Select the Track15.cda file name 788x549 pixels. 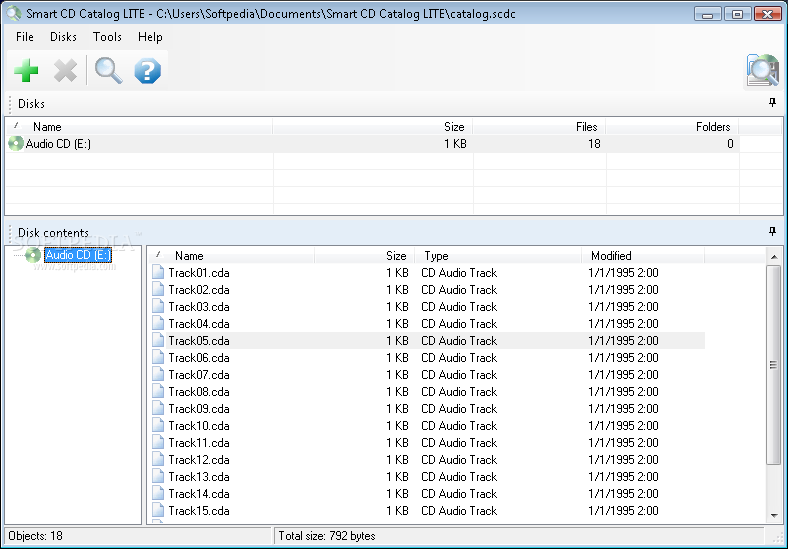pos(199,511)
